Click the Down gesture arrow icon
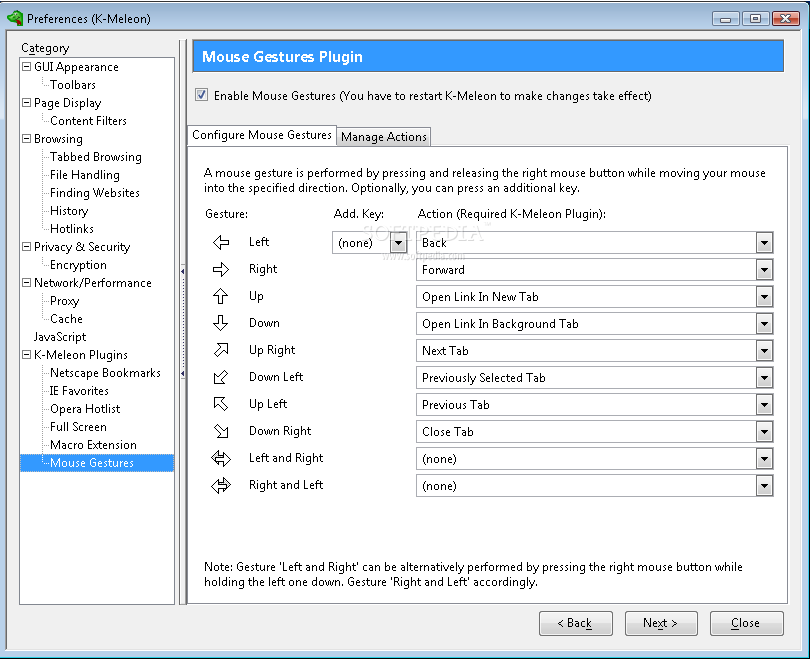 [x=221, y=323]
